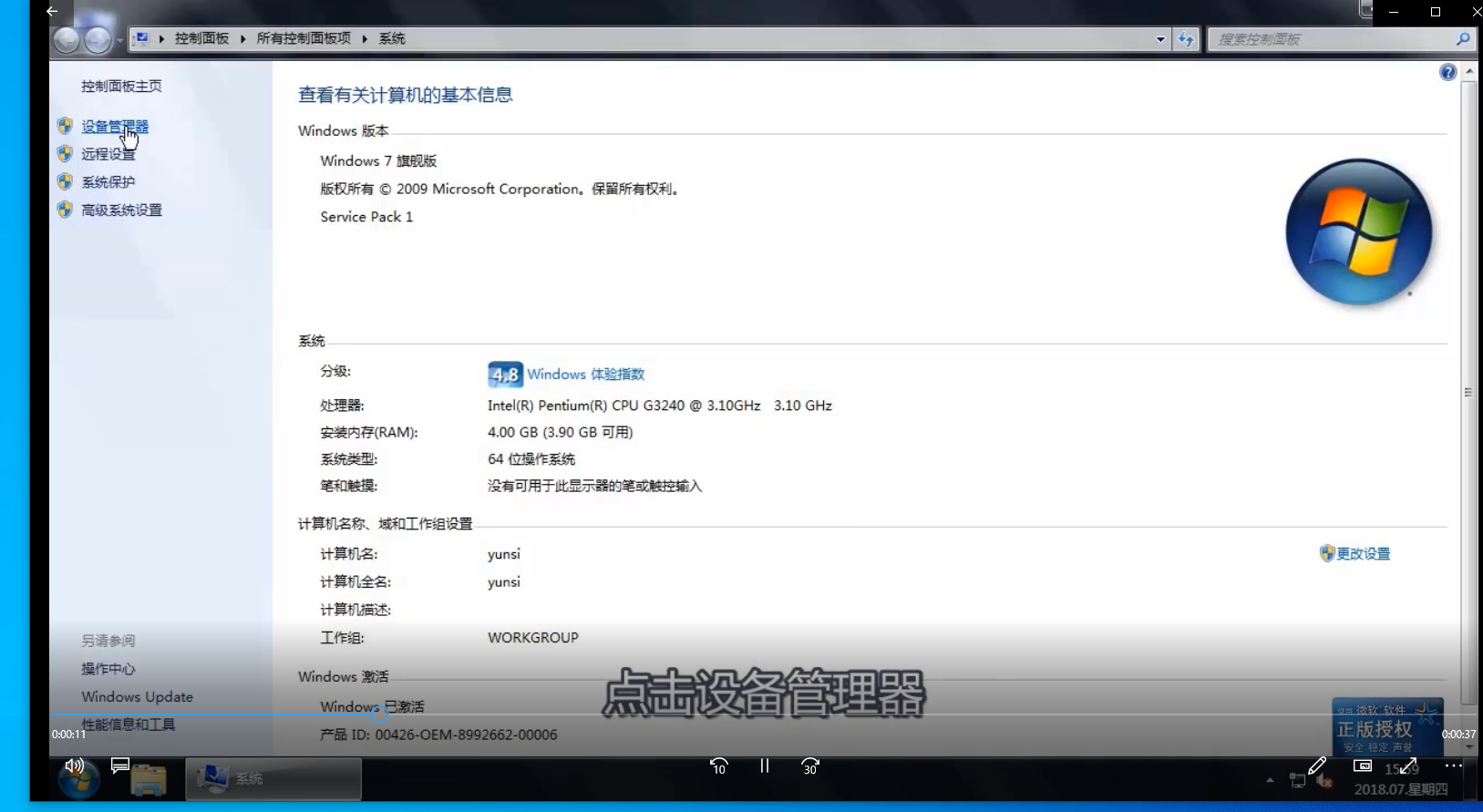Click the 正版授权 genuine software badge
The image size is (1483, 812).
pyautogui.click(x=1387, y=726)
